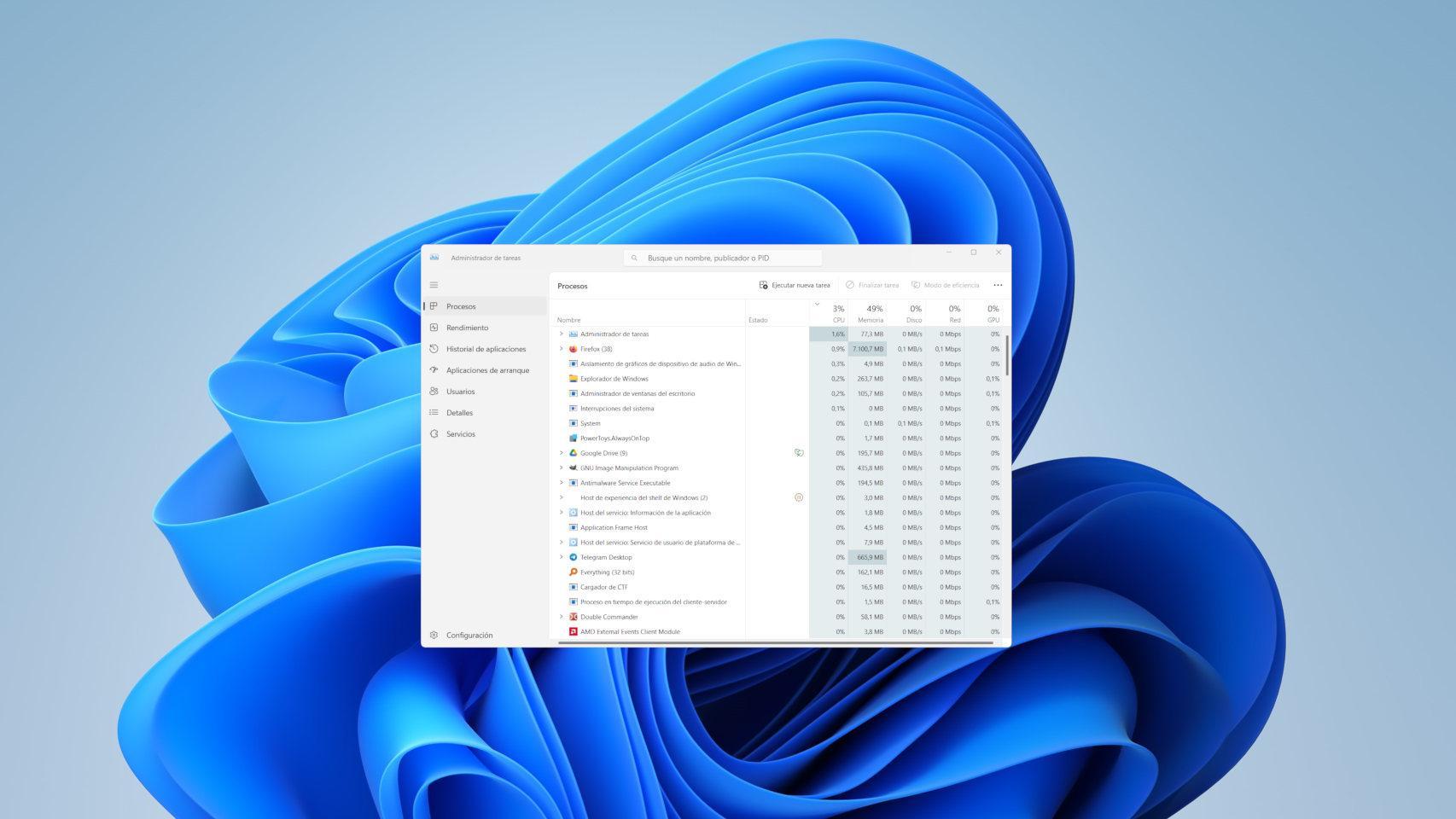This screenshot has height=819, width=1456.
Task: Click the Finalizar tarea button
Action: (x=872, y=285)
